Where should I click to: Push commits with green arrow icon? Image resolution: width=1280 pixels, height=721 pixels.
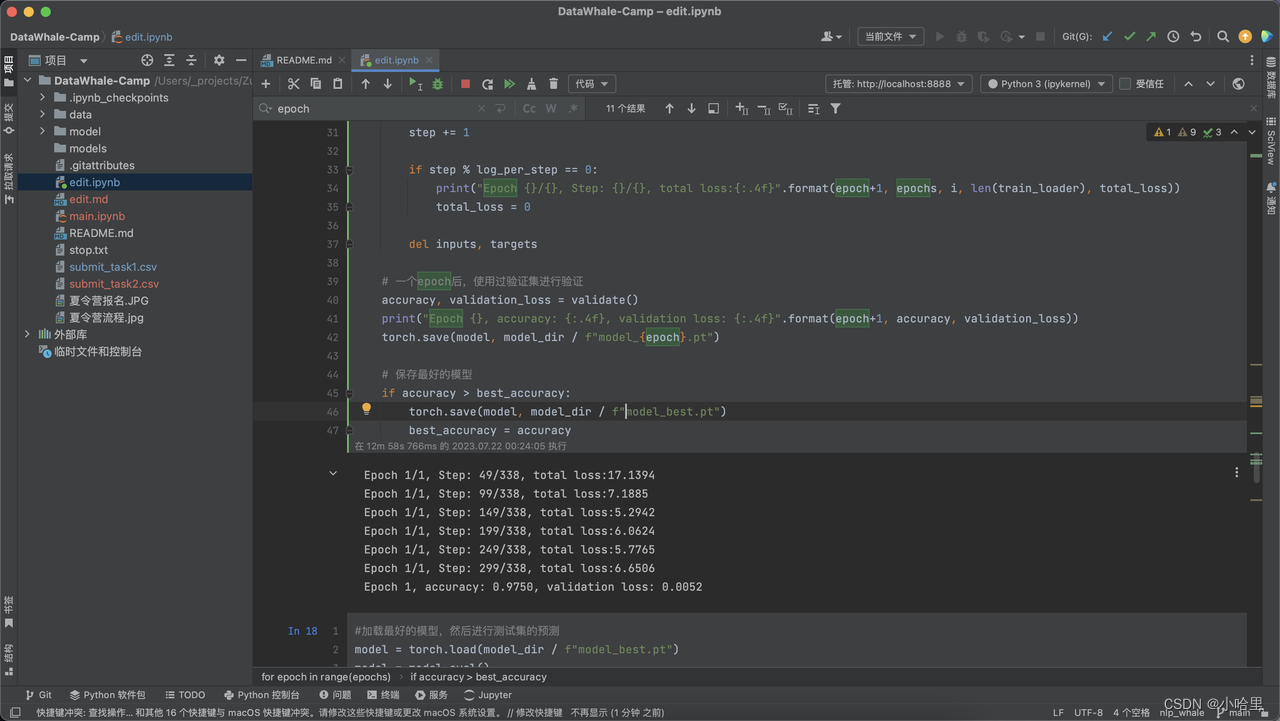click(1151, 36)
